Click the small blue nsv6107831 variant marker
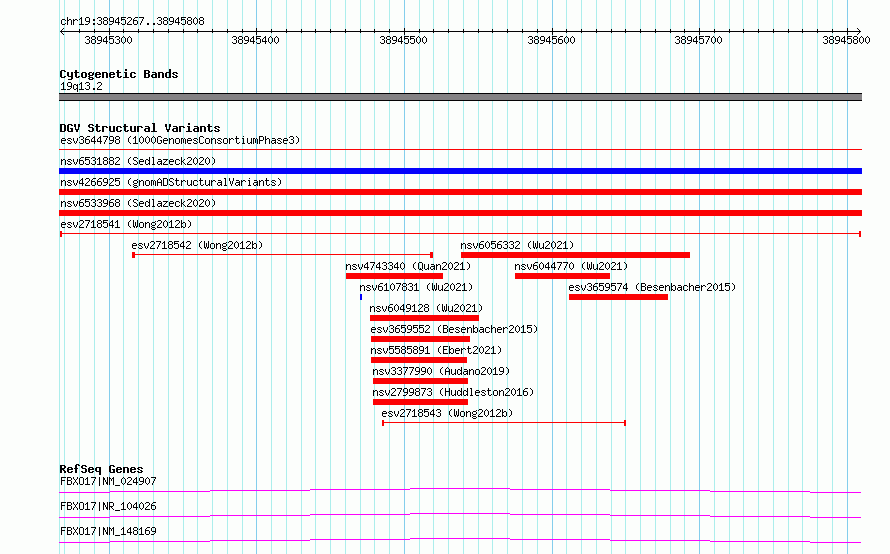The width and height of the screenshot is (890, 554). [361, 297]
